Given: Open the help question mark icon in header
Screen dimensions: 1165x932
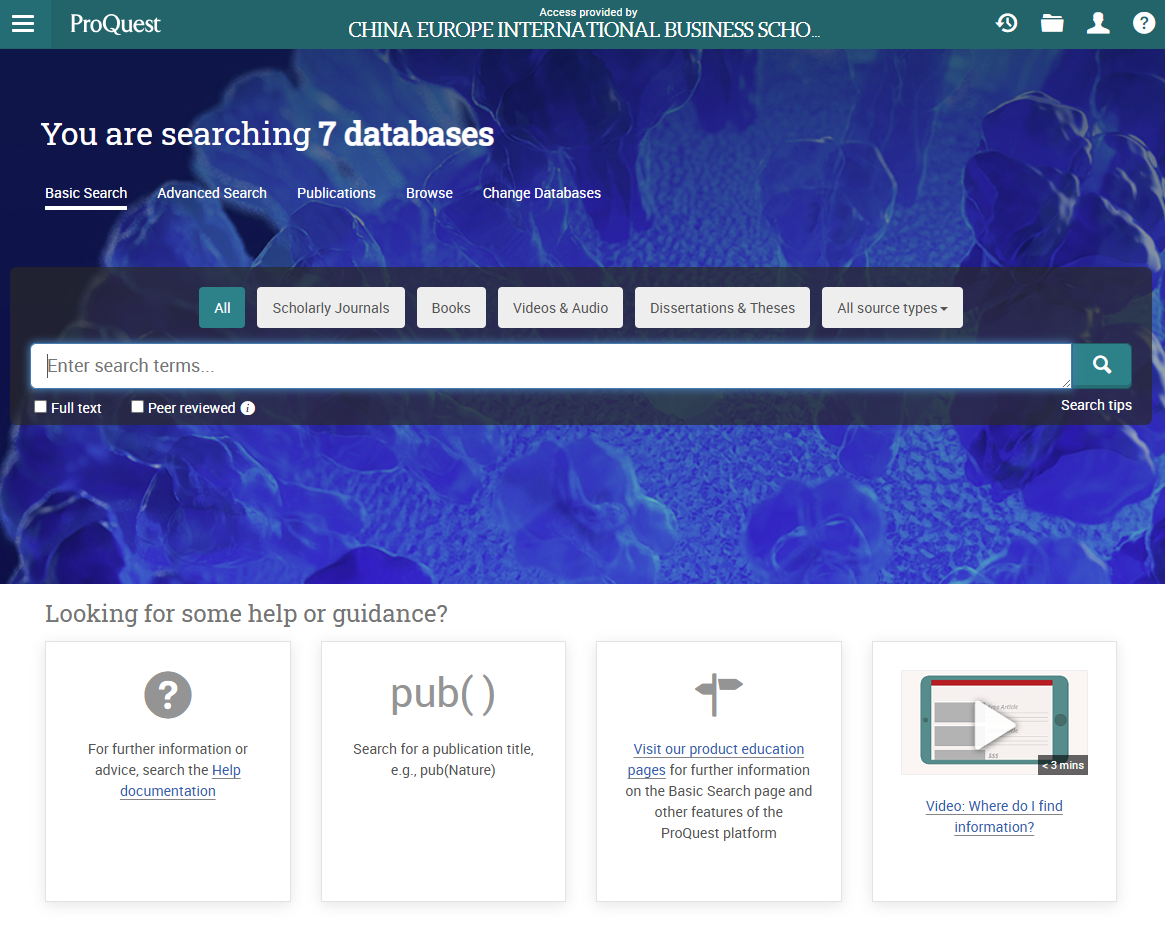Looking at the screenshot, I should tap(1143, 23).
